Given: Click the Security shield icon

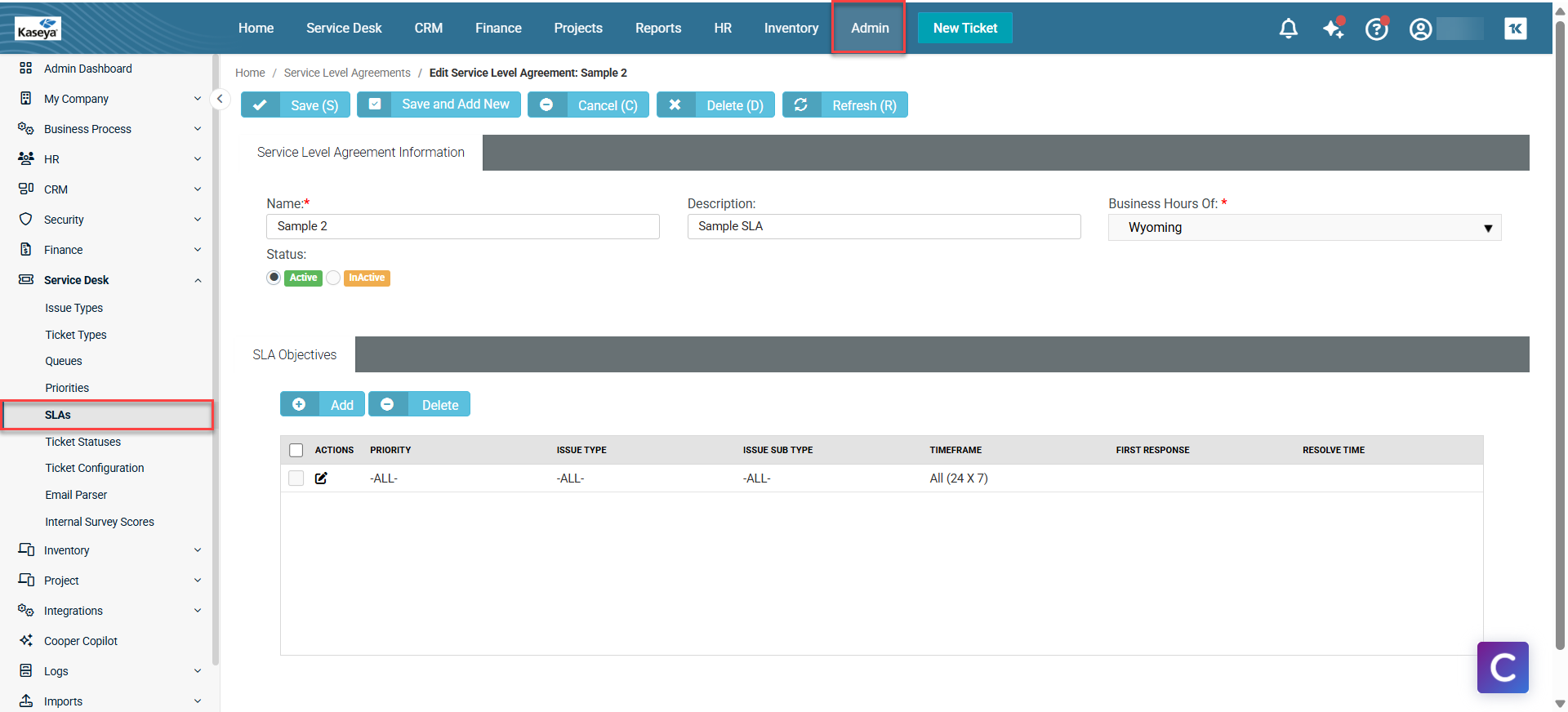Looking at the screenshot, I should click(25, 219).
